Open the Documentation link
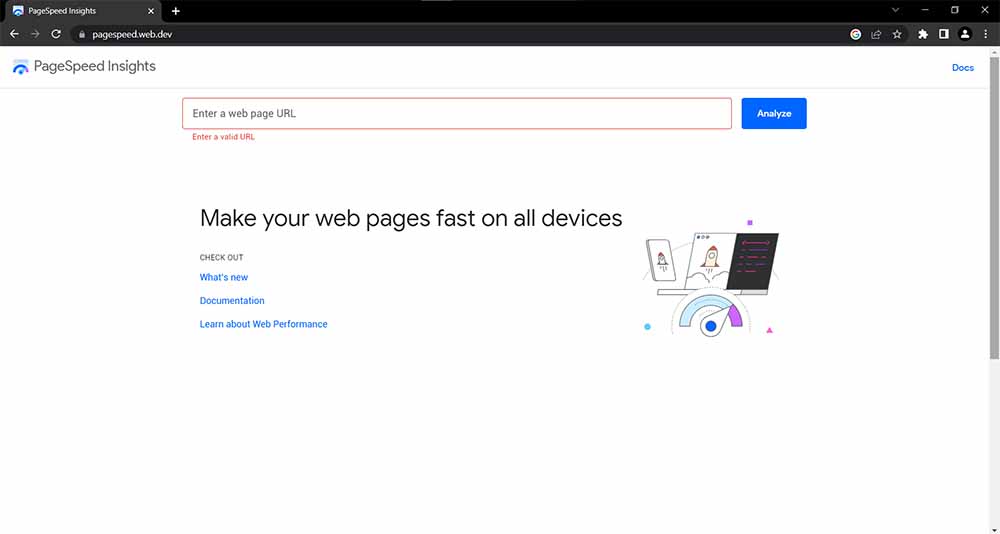The height and width of the screenshot is (534, 1000). coord(232,300)
